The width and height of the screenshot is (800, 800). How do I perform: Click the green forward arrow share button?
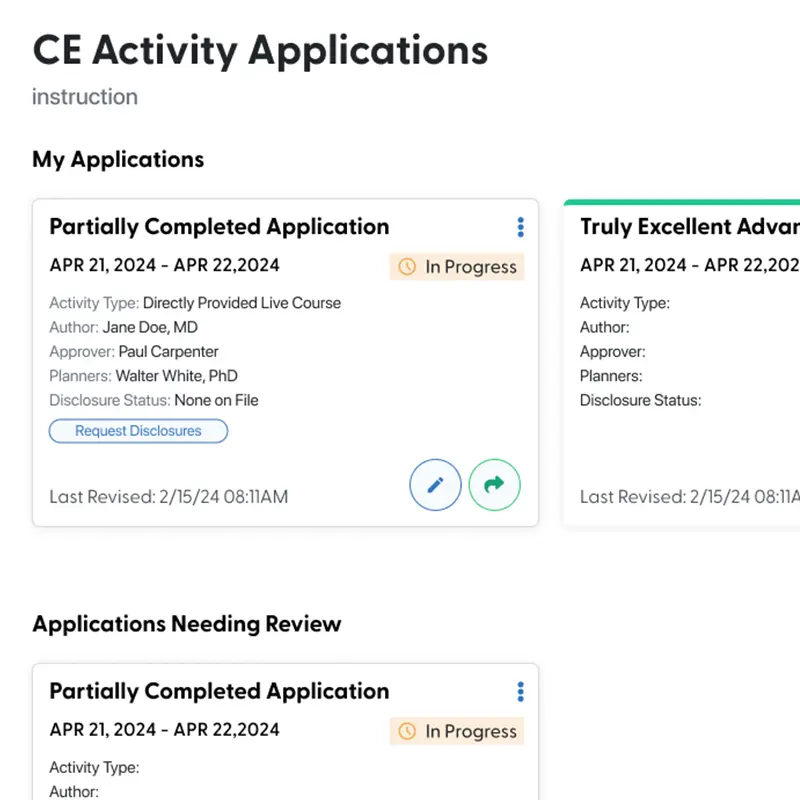pyautogui.click(x=494, y=486)
